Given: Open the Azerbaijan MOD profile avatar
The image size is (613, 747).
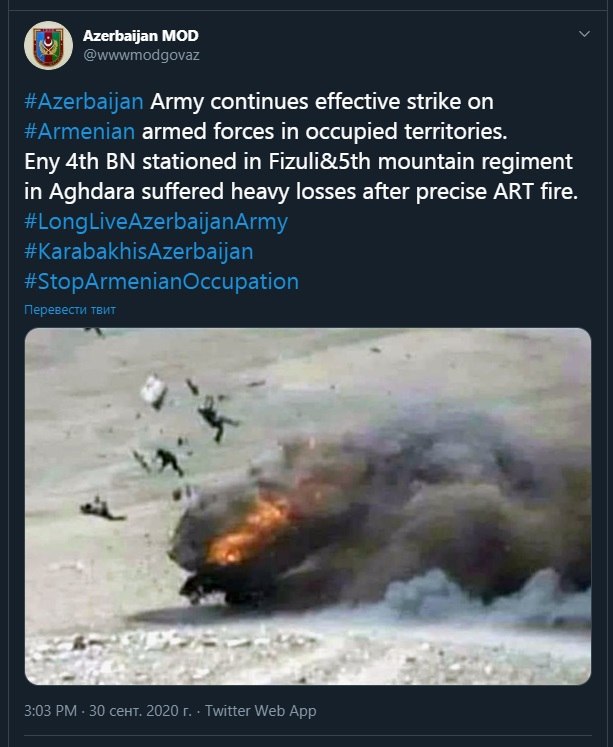Looking at the screenshot, I should (48, 45).
